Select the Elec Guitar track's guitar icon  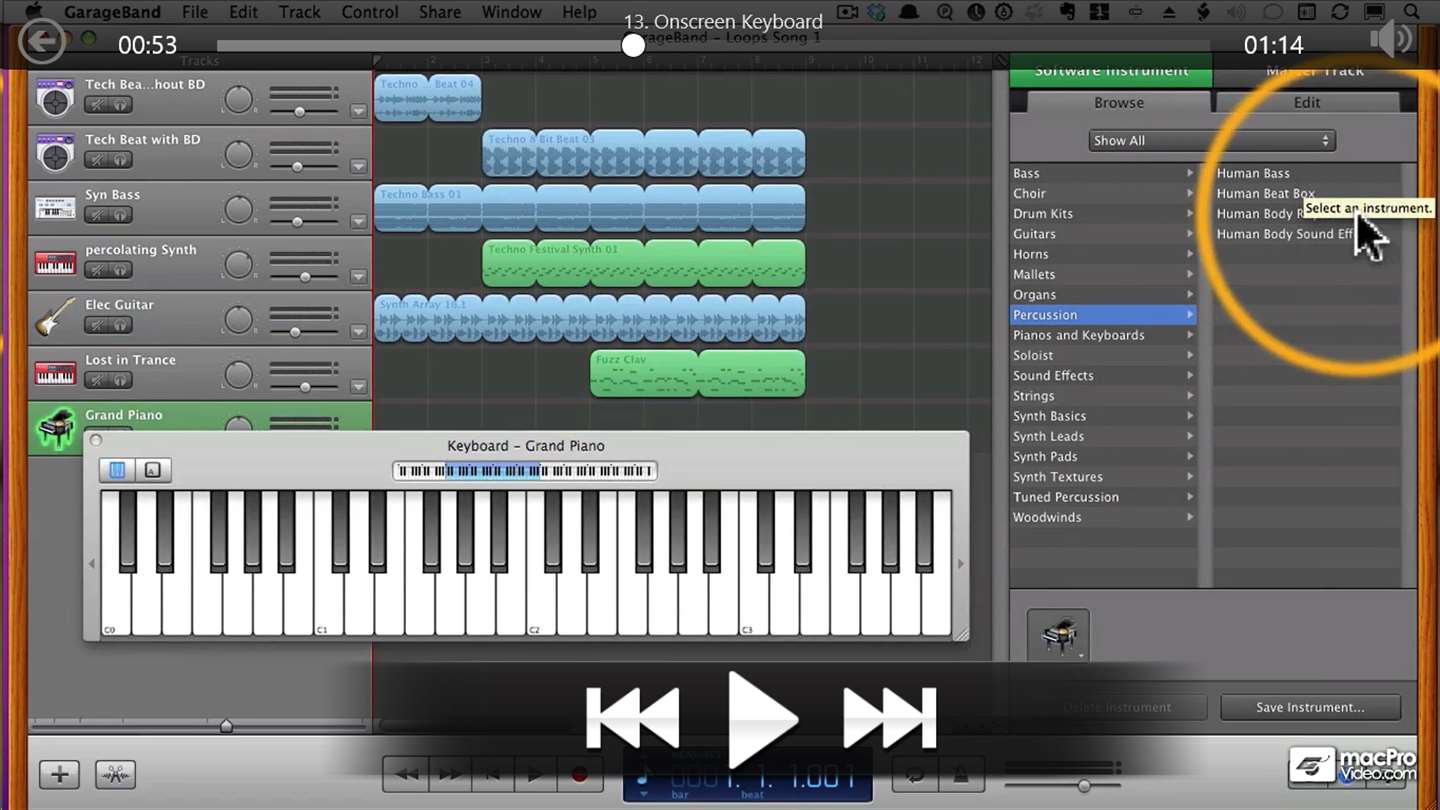55,318
